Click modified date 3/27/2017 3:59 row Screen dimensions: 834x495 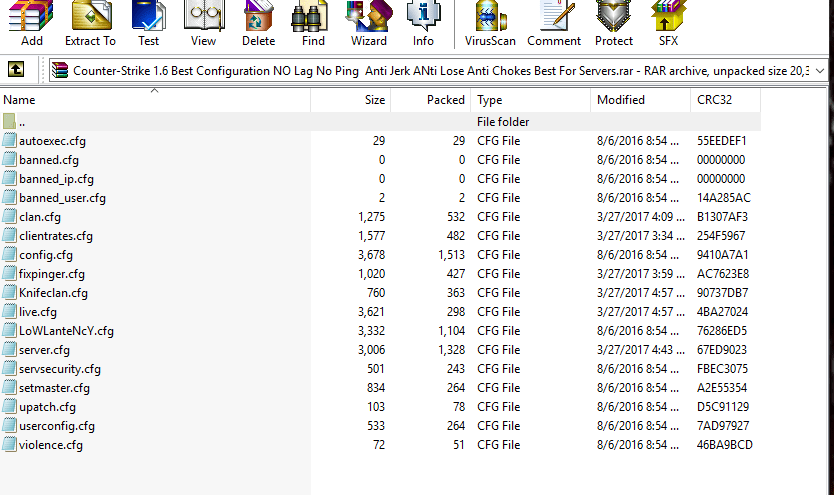(641, 274)
